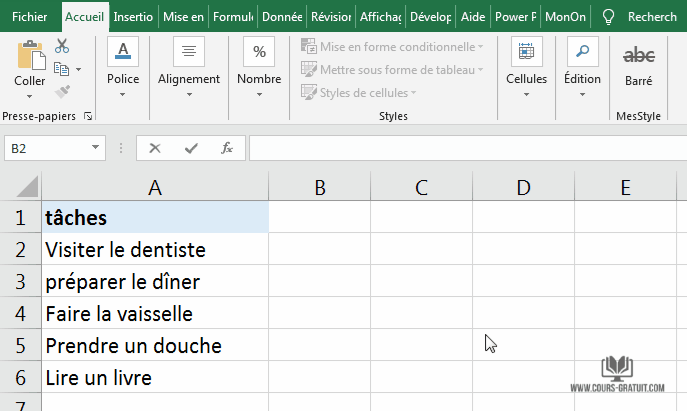Screen dimensions: 687x411
Task: Select column B header
Action: 320,187
